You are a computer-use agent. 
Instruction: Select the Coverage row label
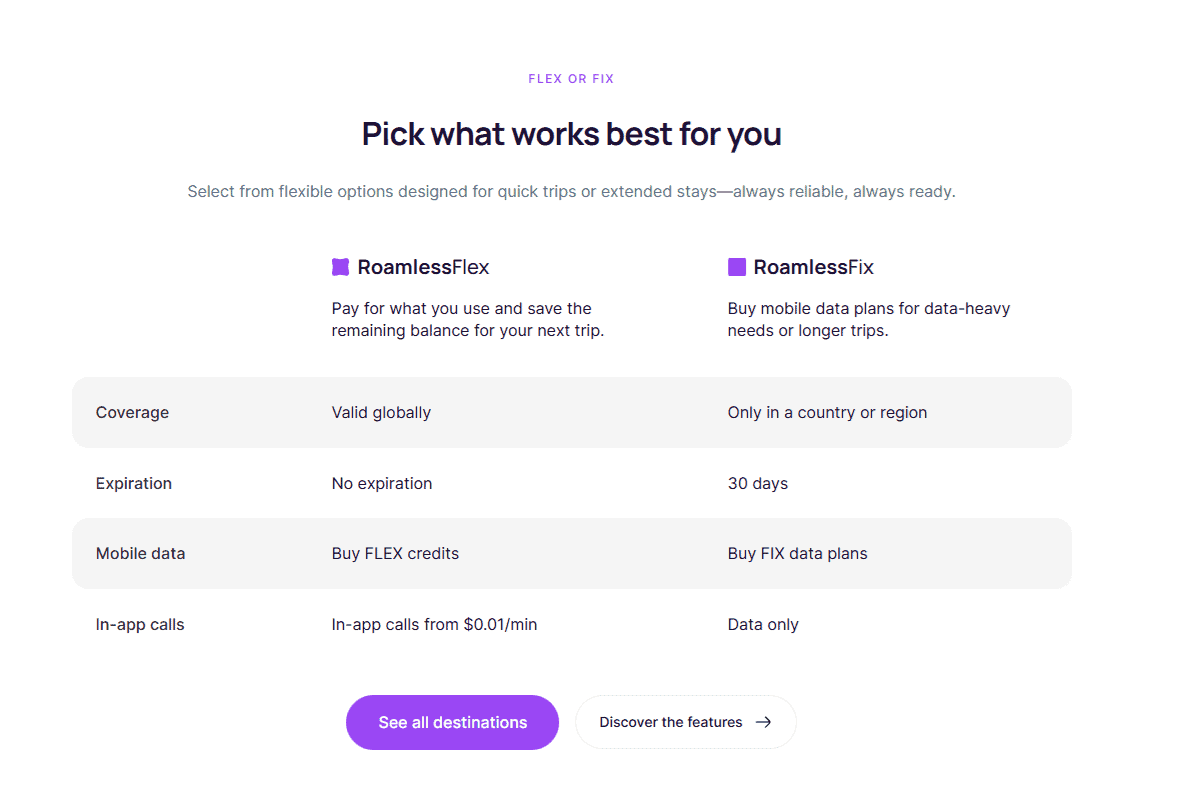tap(132, 413)
